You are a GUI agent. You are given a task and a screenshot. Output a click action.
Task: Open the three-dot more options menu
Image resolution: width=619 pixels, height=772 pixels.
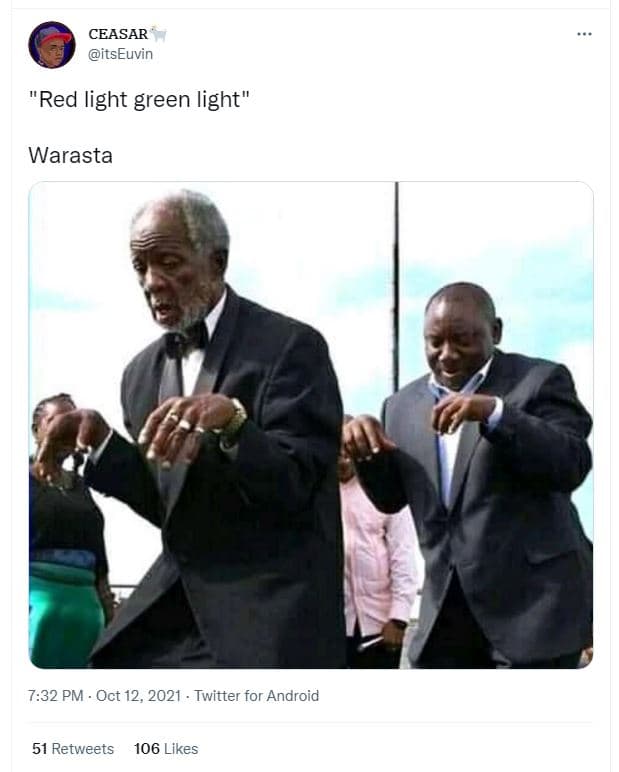tap(584, 34)
